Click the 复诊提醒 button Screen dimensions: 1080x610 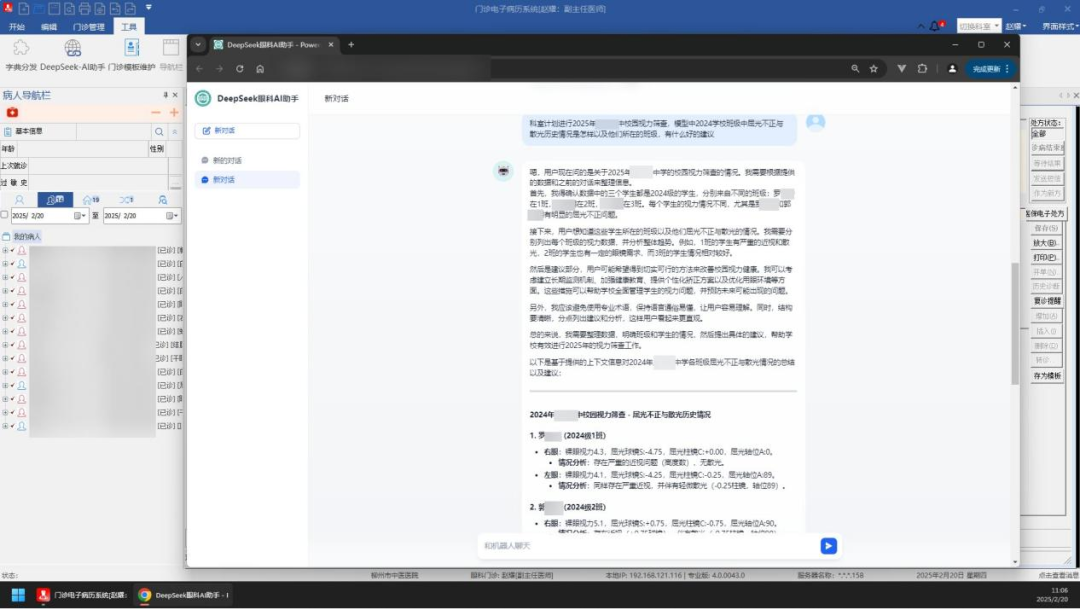click(x=1046, y=302)
